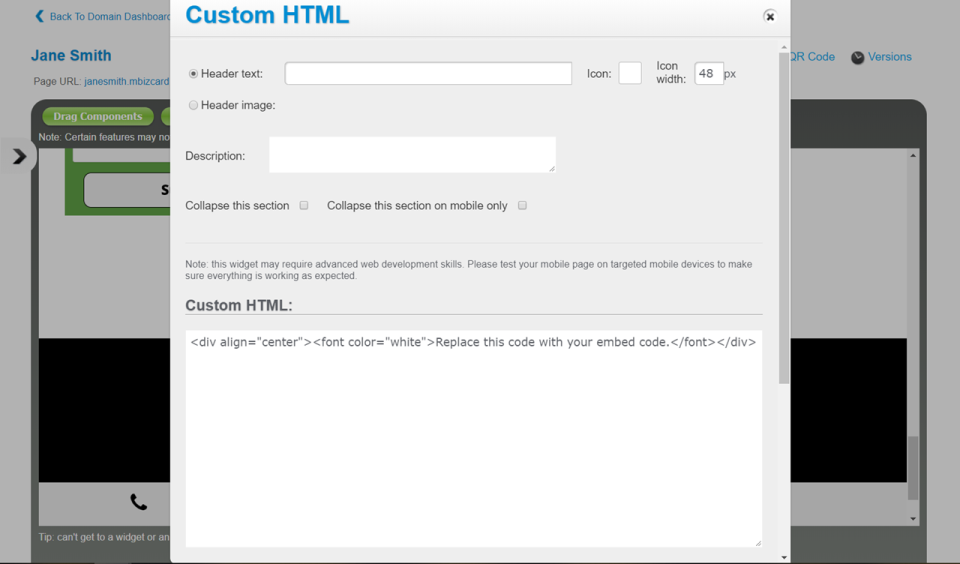Expand the left side panel arrow
The width and height of the screenshot is (960, 564).
19,156
